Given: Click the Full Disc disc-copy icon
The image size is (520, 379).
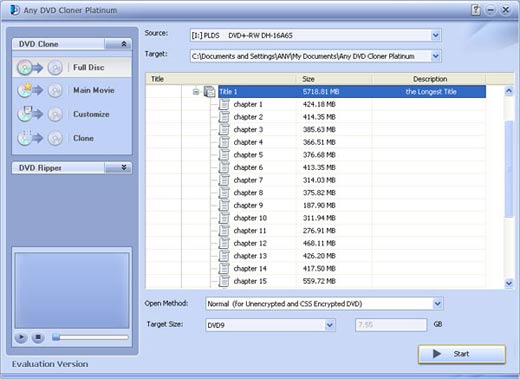Looking at the screenshot, I should (40, 68).
